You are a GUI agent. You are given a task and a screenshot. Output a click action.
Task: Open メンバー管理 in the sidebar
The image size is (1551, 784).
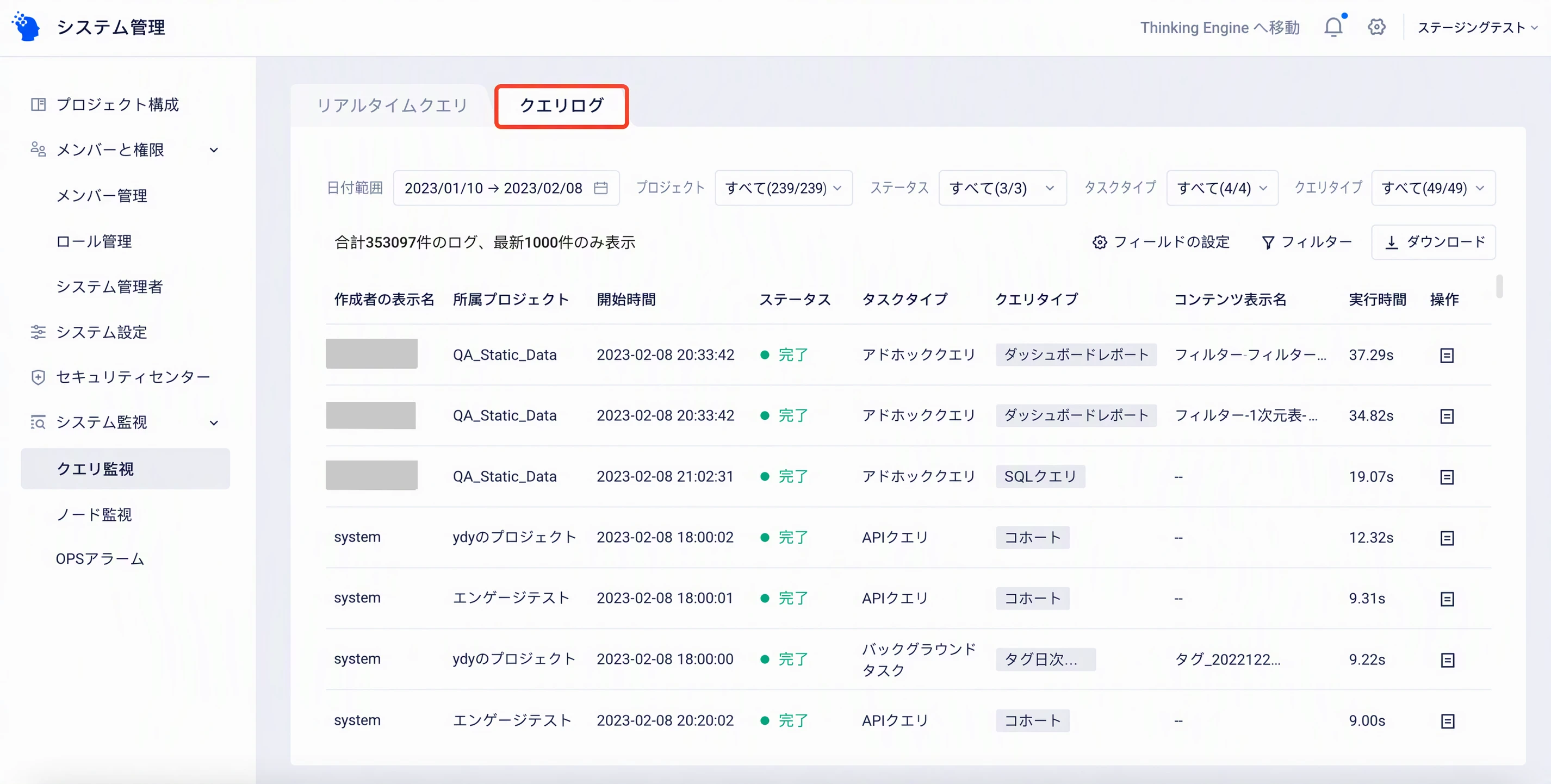coord(102,195)
